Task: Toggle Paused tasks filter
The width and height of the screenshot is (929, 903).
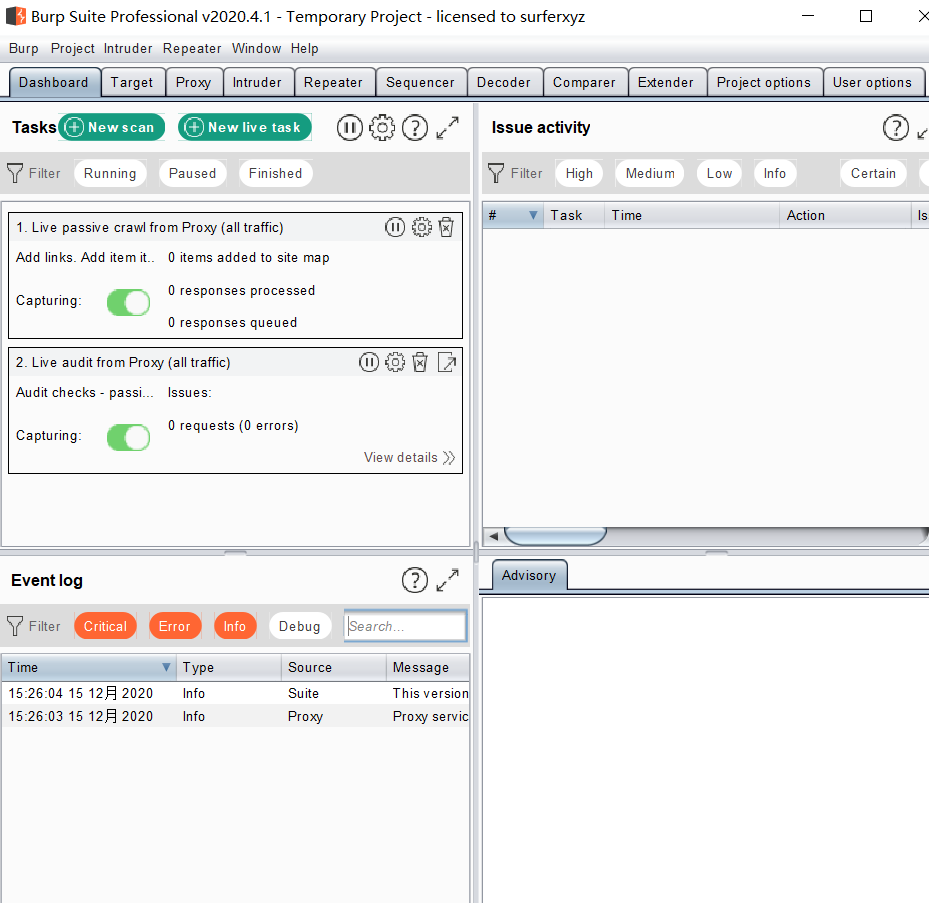Action: 193,173
